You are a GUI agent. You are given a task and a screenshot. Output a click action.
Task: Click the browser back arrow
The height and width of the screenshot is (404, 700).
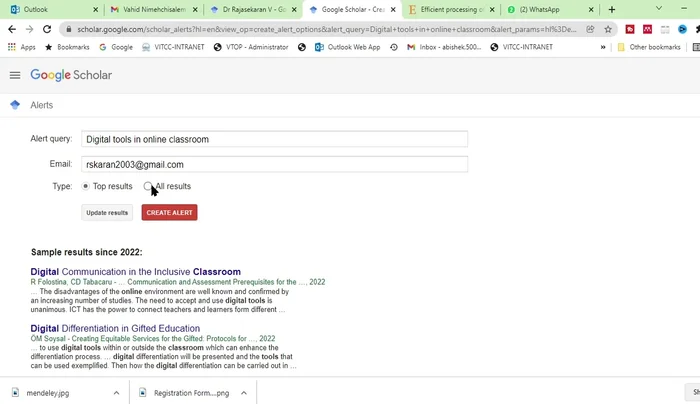point(11,29)
